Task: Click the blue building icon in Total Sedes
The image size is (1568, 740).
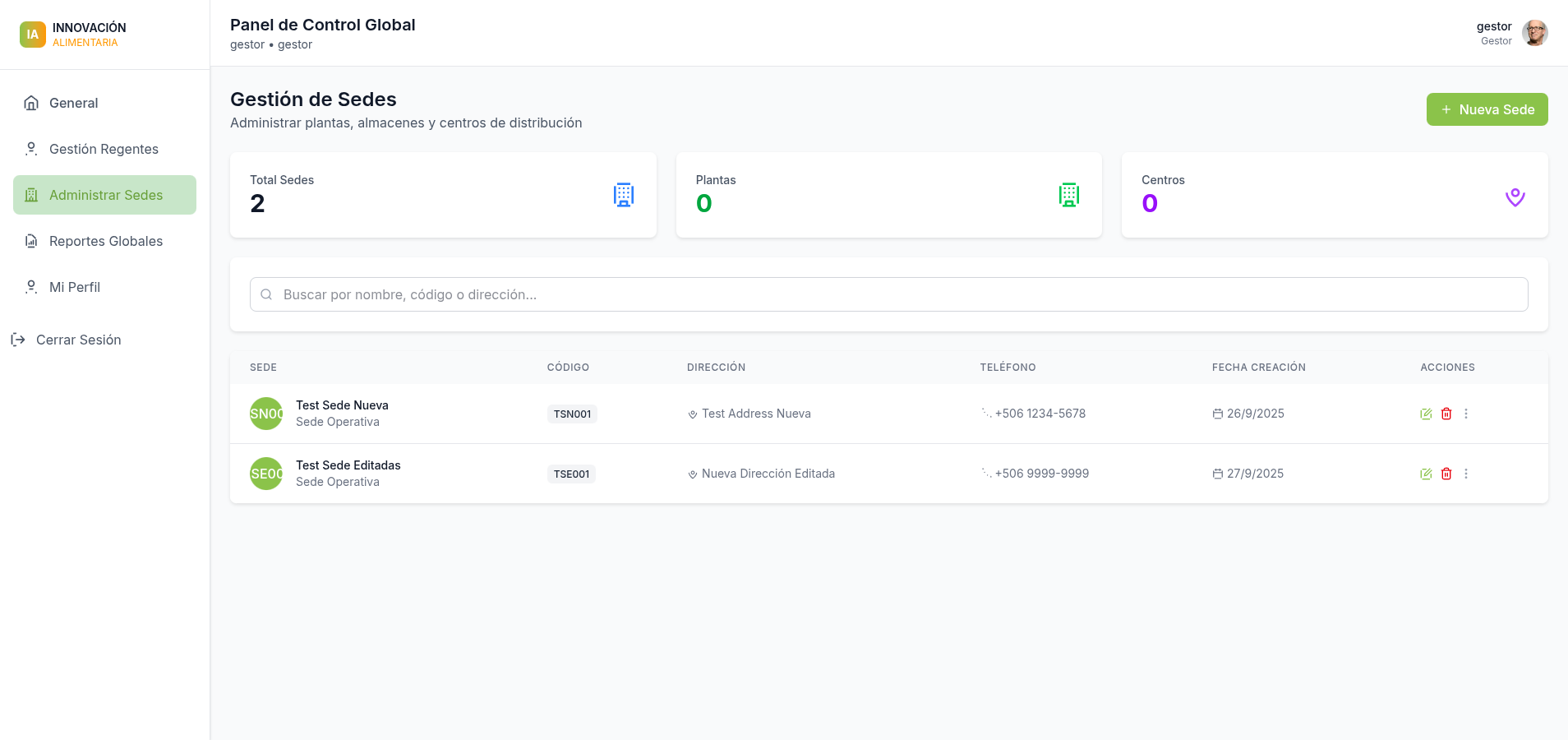Action: (x=624, y=195)
